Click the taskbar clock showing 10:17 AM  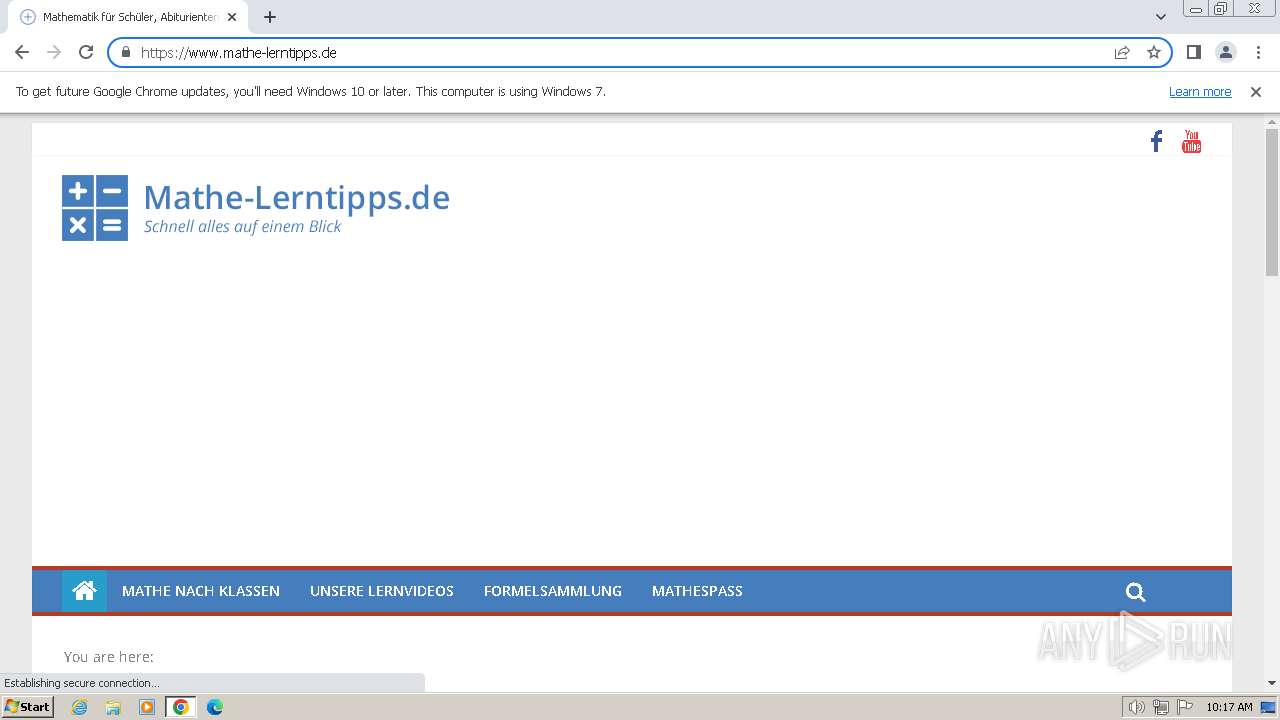[1229, 707]
